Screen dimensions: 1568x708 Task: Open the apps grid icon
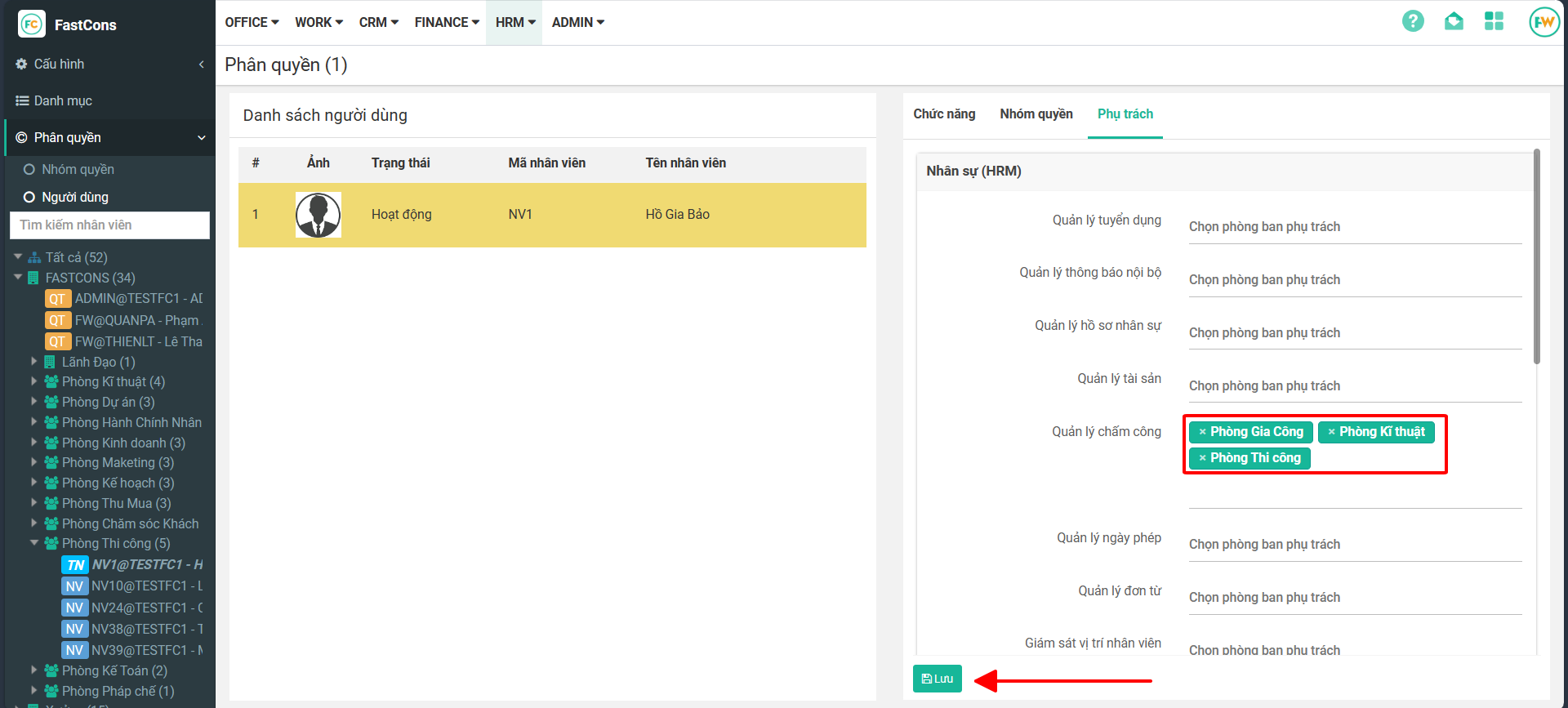[1494, 21]
